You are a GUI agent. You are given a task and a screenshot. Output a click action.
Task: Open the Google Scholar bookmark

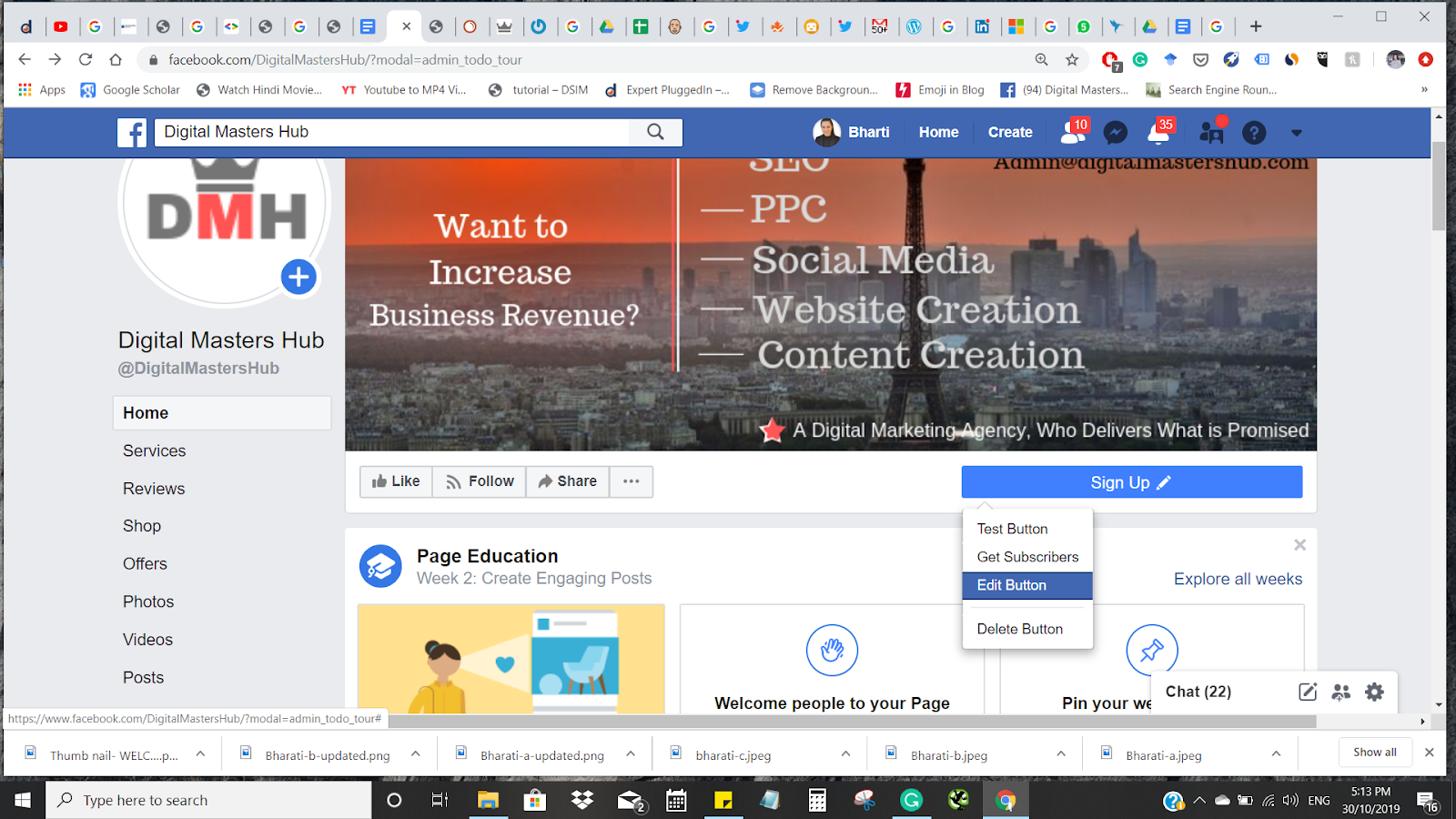click(x=130, y=89)
